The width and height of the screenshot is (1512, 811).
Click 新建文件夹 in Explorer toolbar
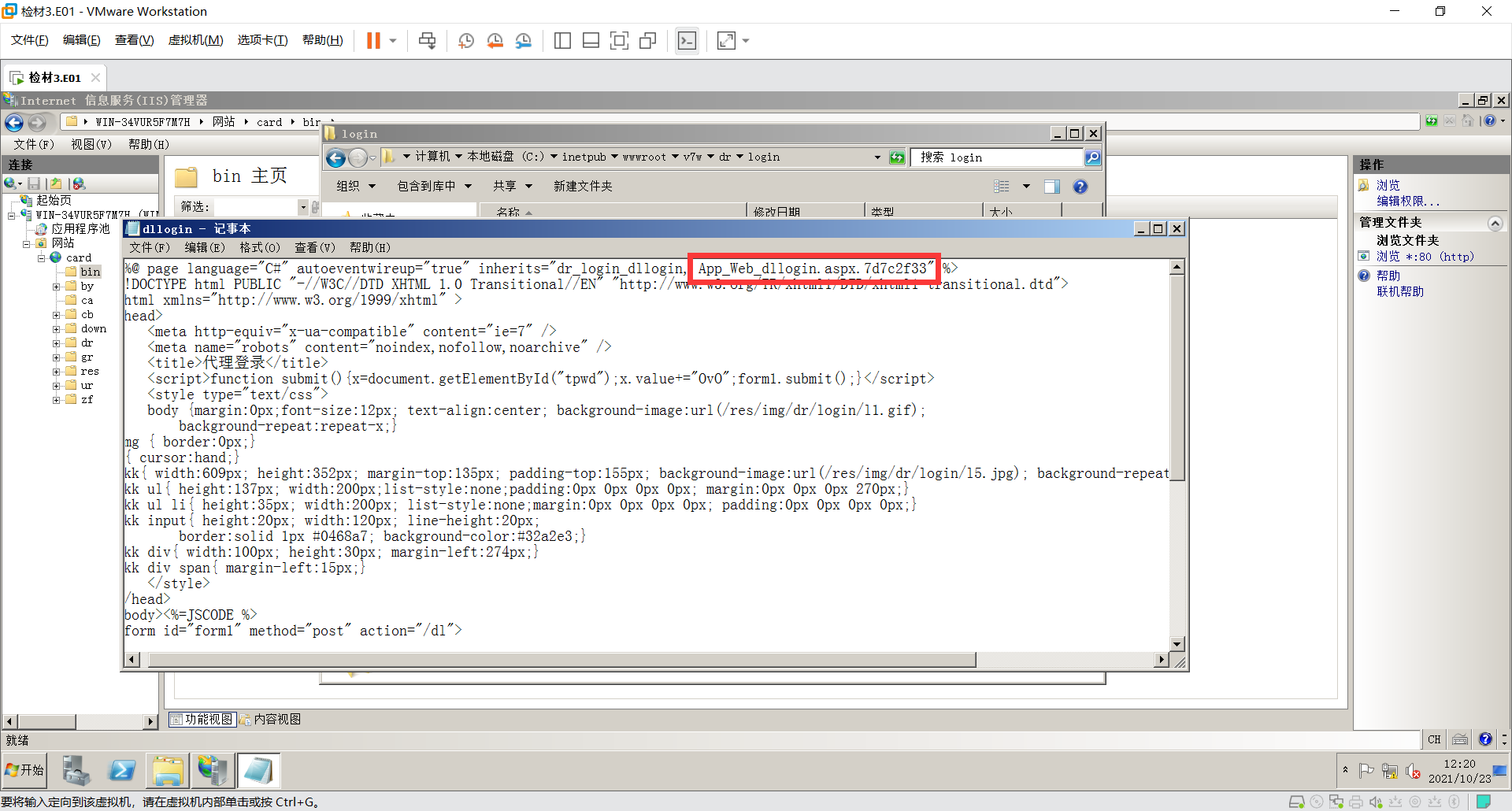[x=583, y=187]
